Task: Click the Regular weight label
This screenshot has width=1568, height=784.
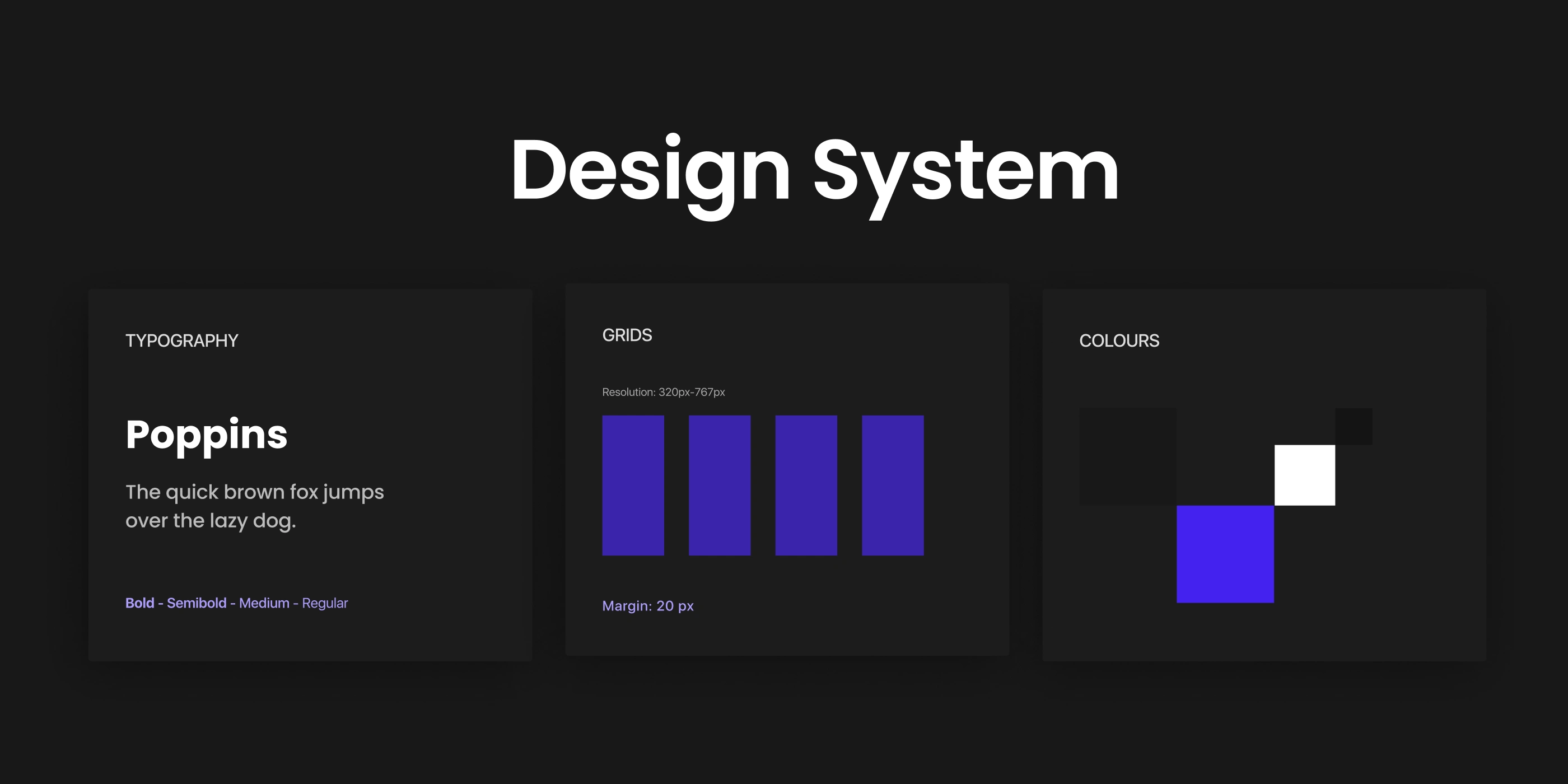Action: point(325,603)
